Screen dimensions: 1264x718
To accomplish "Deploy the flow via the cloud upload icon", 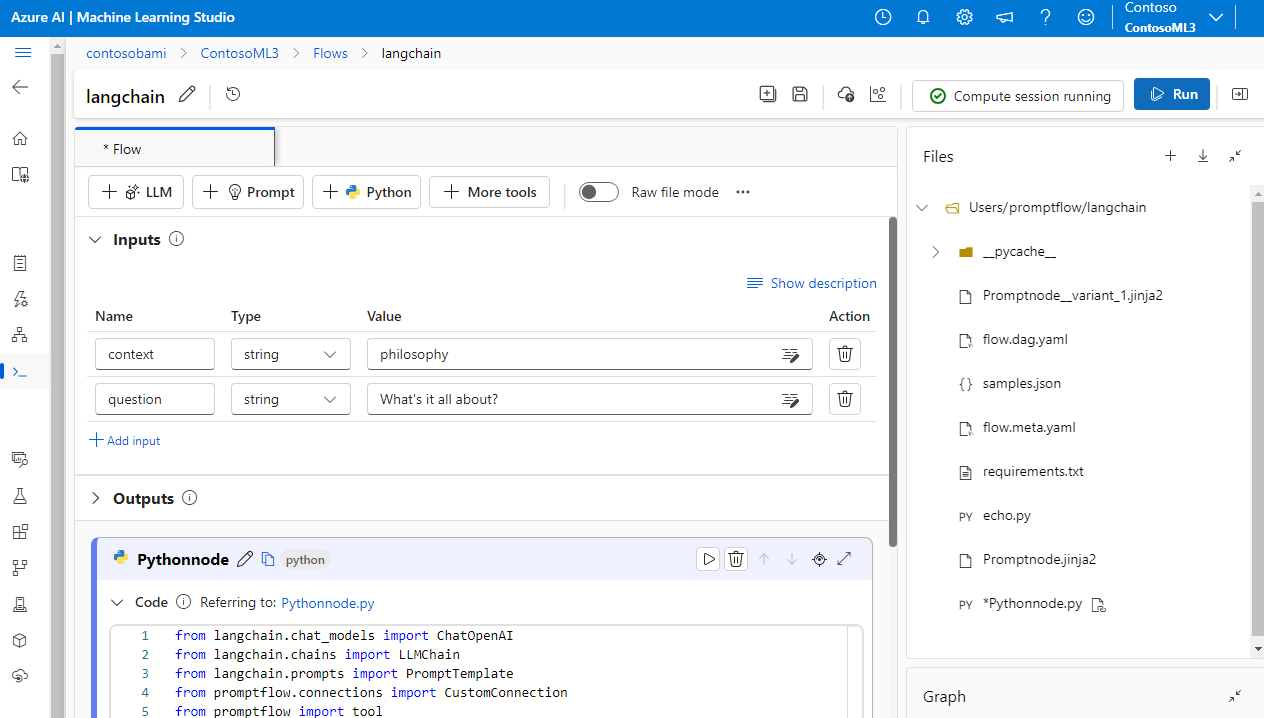I will pos(845,93).
